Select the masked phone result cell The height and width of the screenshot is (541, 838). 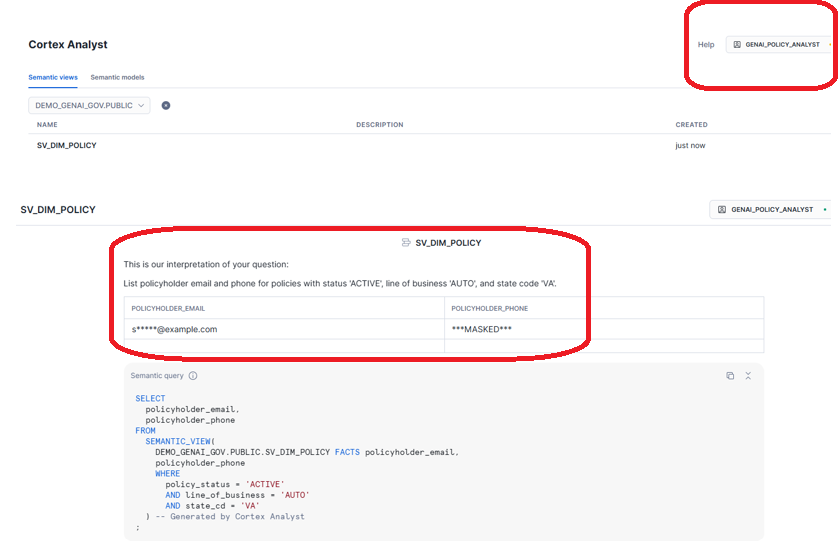(x=482, y=329)
